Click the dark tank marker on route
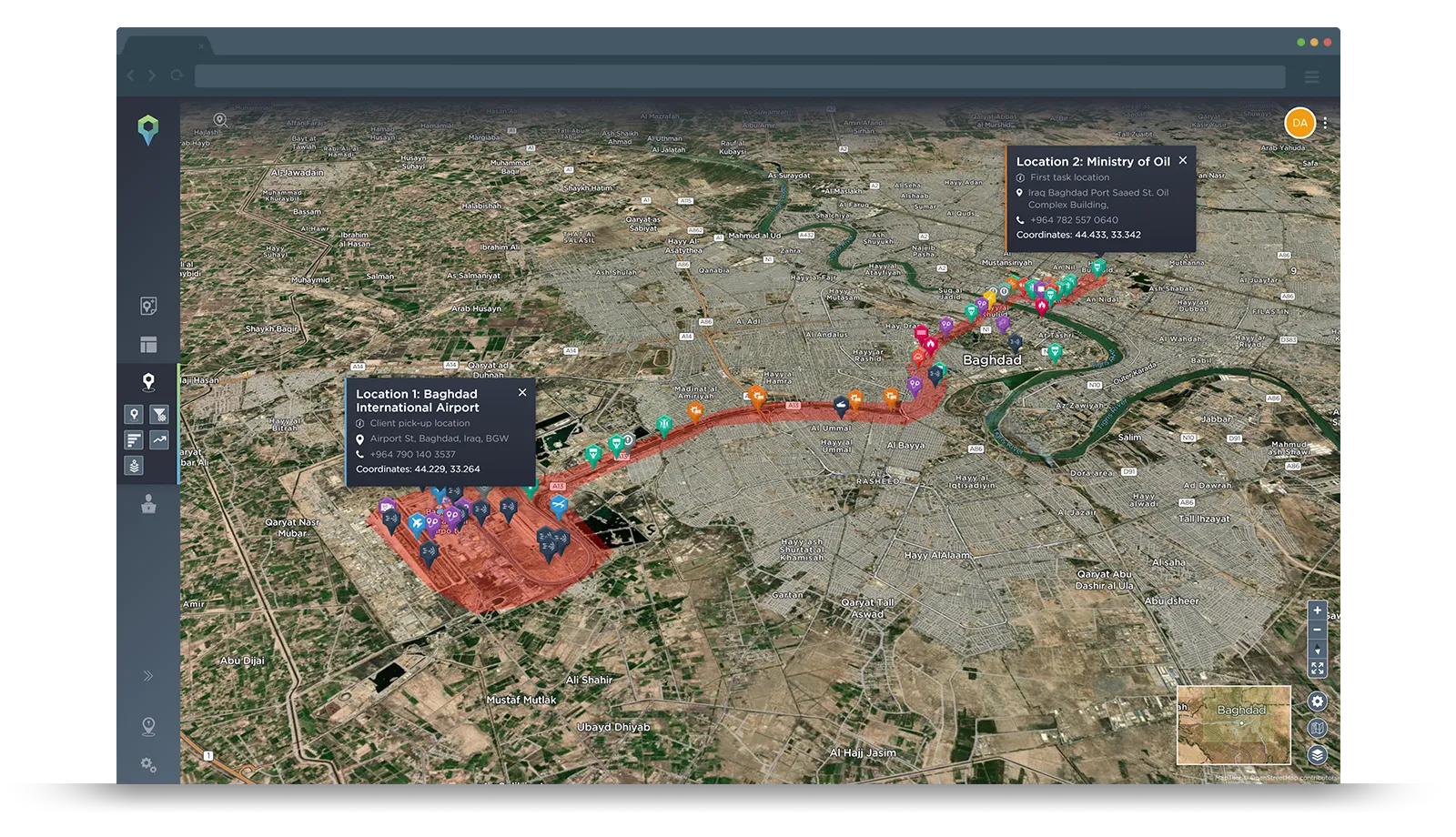 pos(842,405)
